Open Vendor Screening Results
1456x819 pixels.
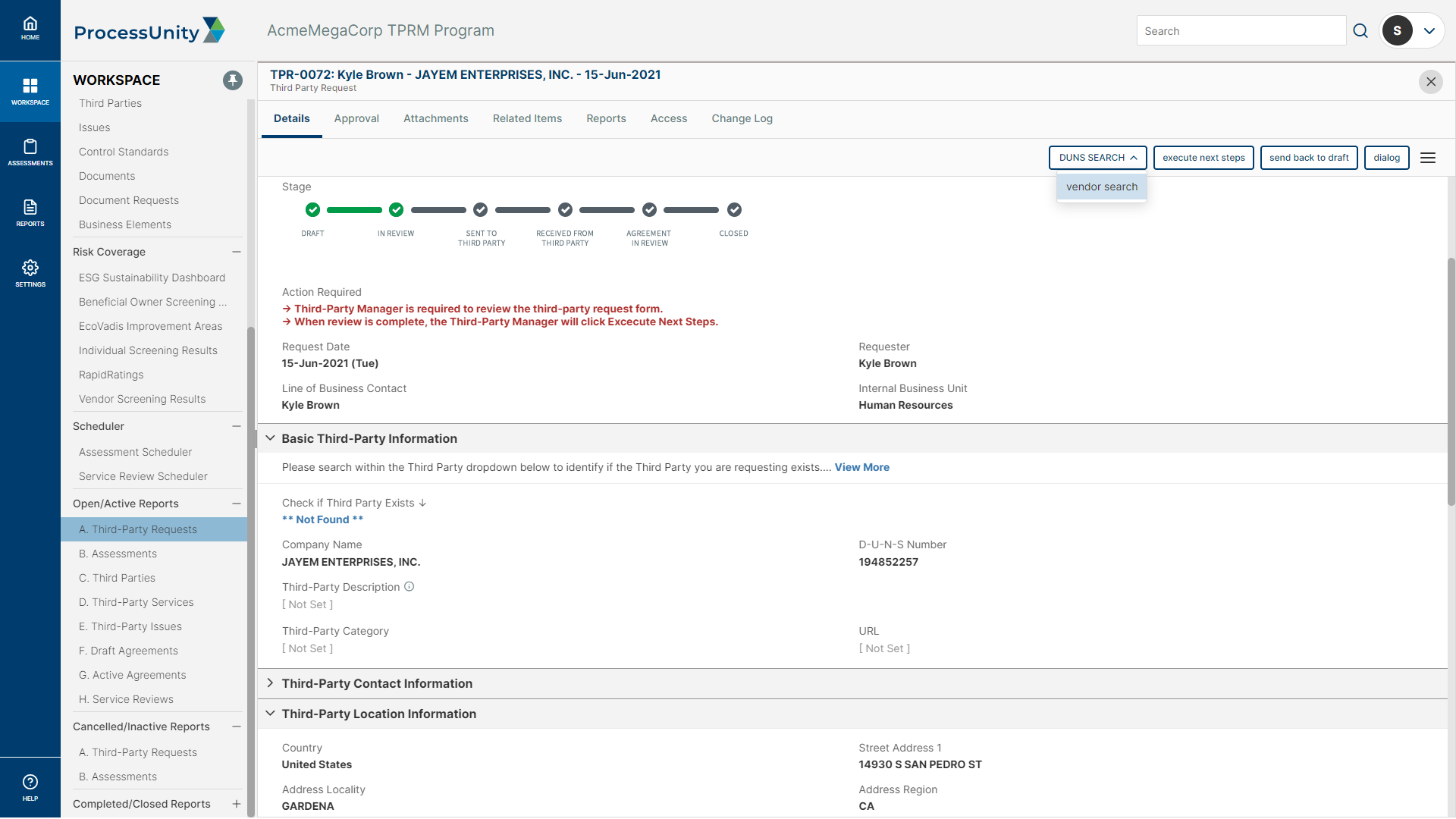142,399
